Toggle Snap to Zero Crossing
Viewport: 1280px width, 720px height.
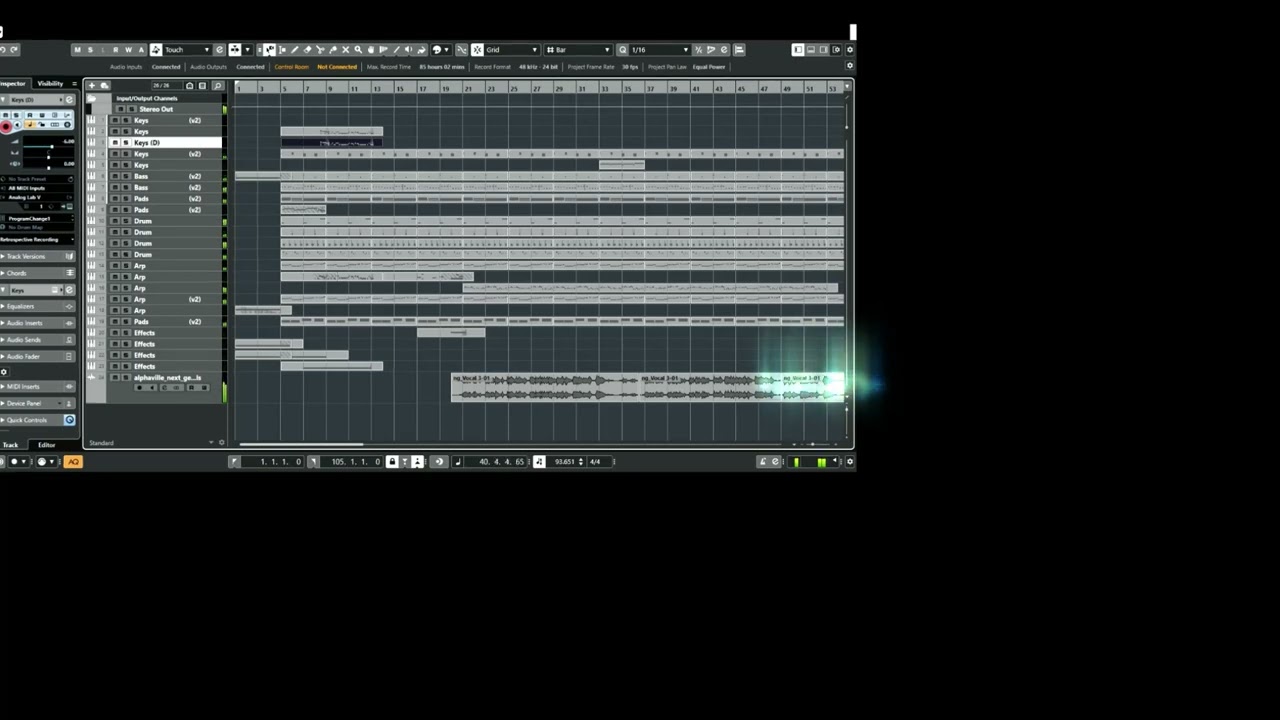462,49
